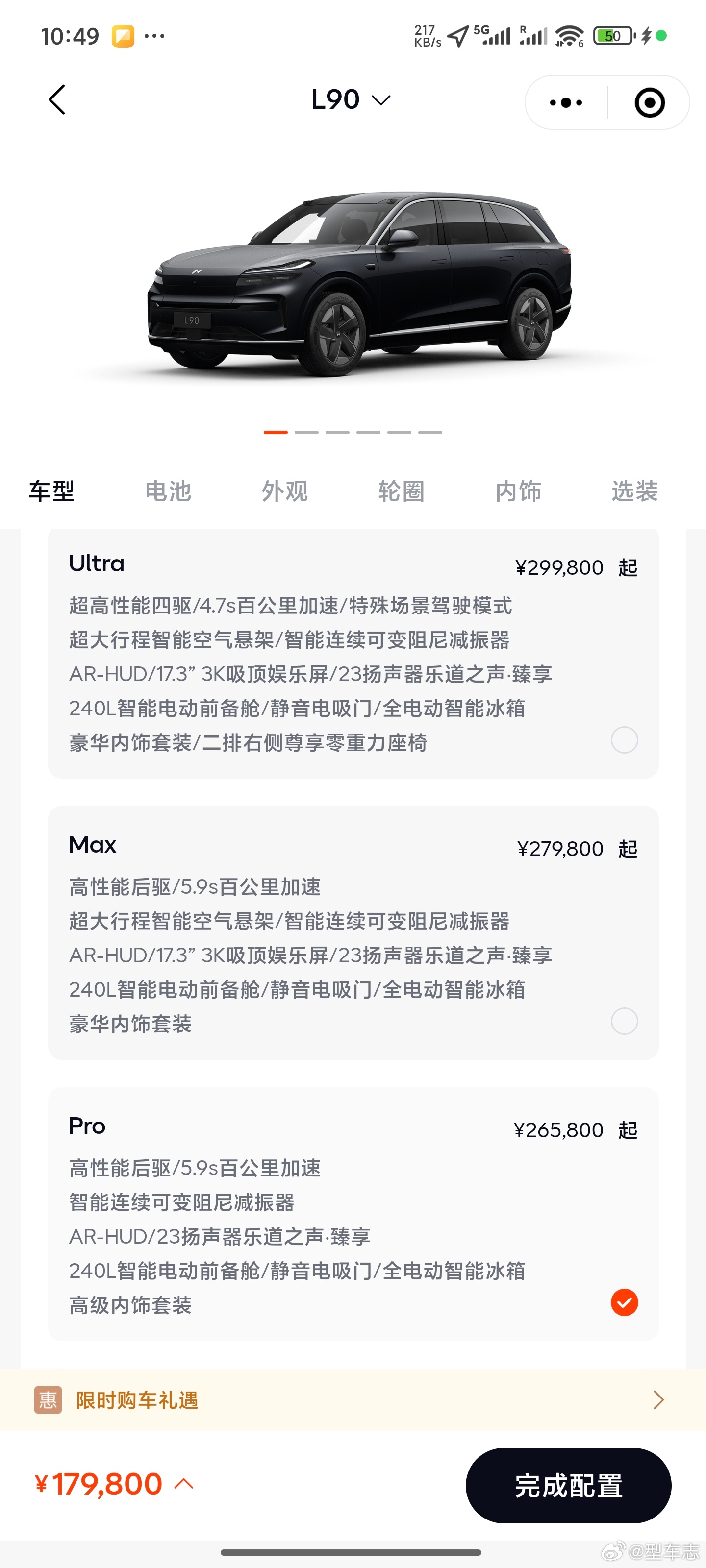
Task: Tap the WiFi icon in status bar
Action: coord(570,36)
